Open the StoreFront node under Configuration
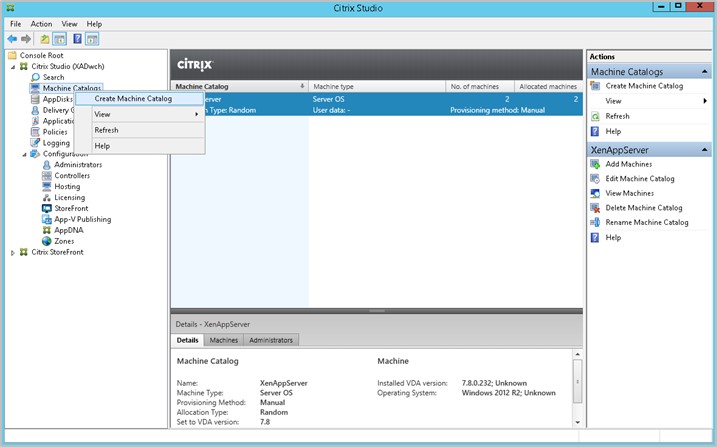The height and width of the screenshot is (447, 717). (71, 208)
